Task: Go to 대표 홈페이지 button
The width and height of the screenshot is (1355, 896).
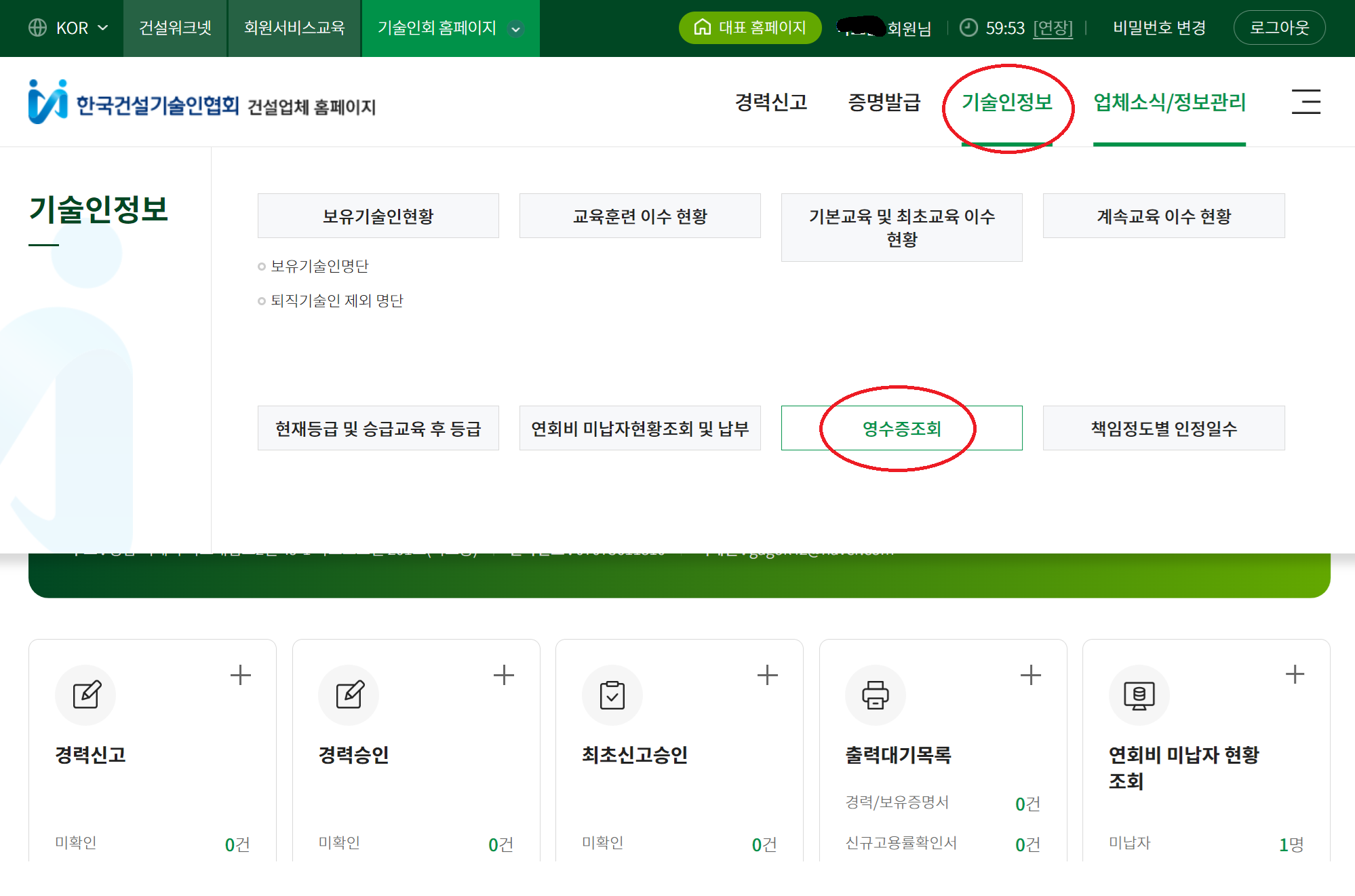Action: point(750,28)
